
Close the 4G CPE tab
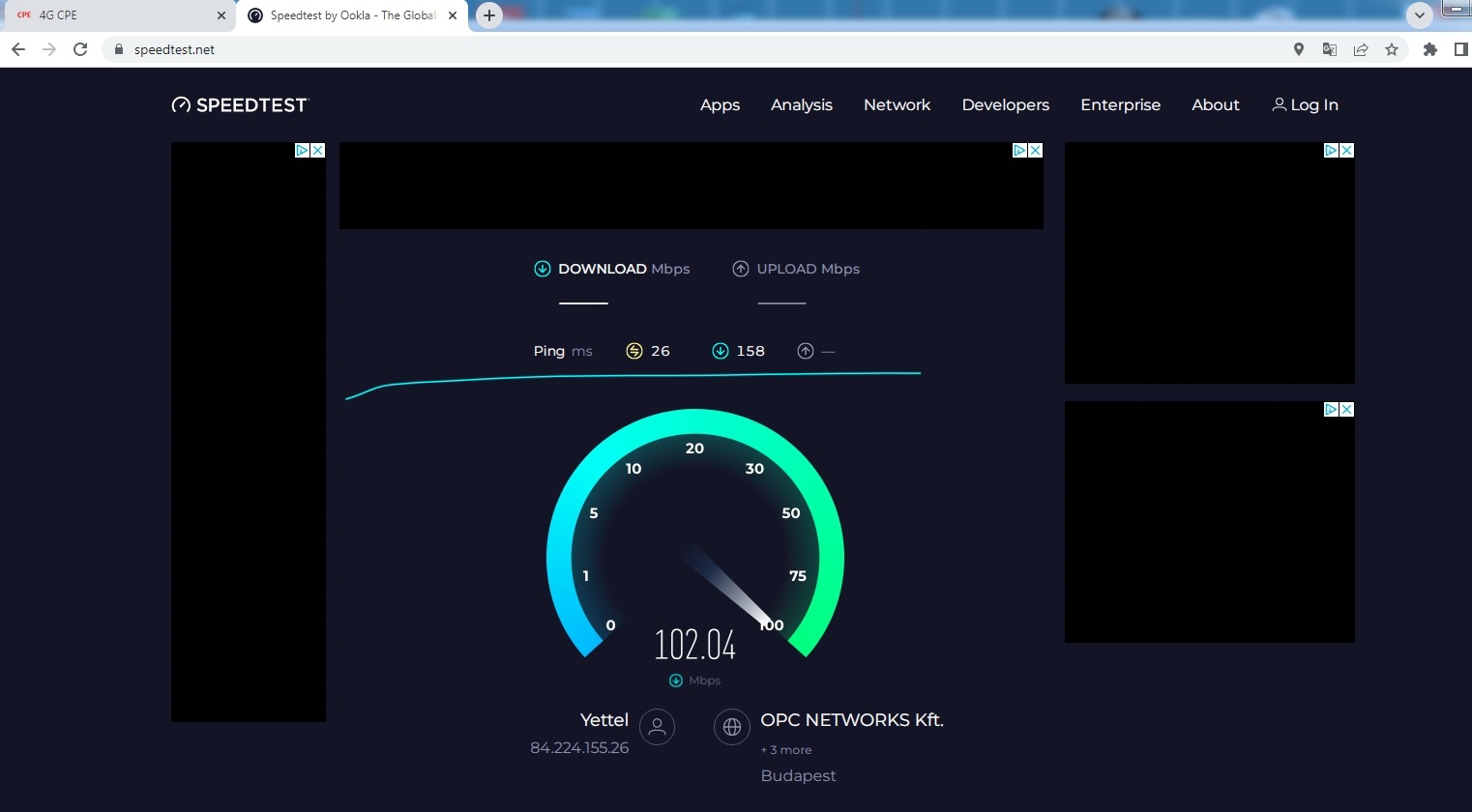[x=221, y=15]
